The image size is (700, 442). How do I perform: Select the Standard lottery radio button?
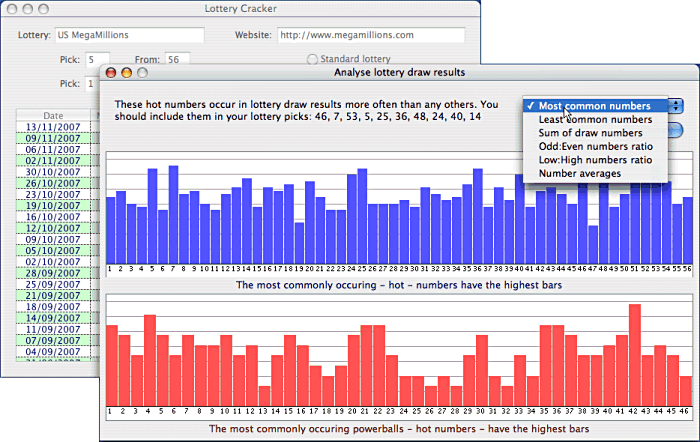[x=313, y=60]
